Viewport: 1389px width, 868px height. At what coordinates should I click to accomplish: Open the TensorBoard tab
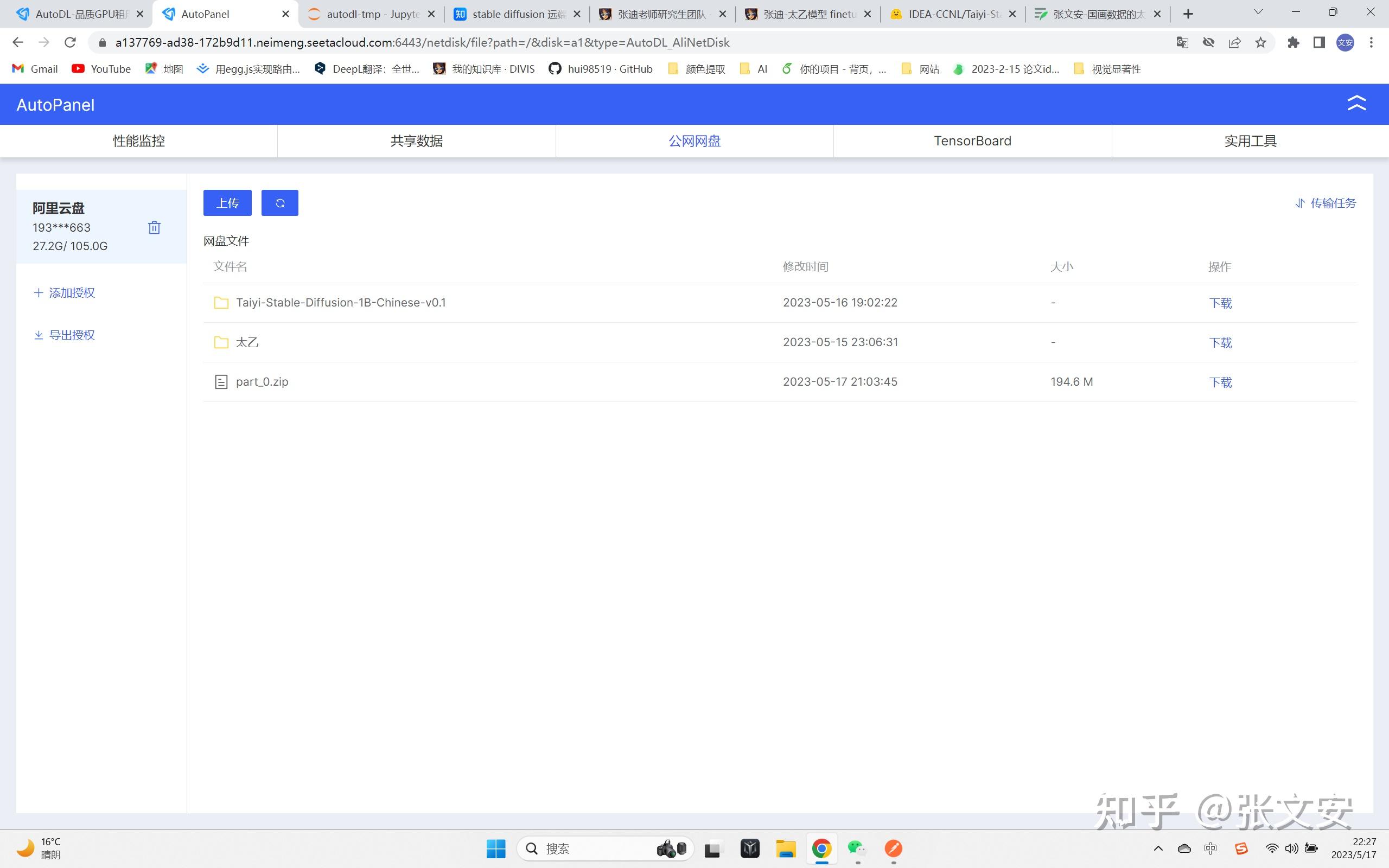[972, 141]
